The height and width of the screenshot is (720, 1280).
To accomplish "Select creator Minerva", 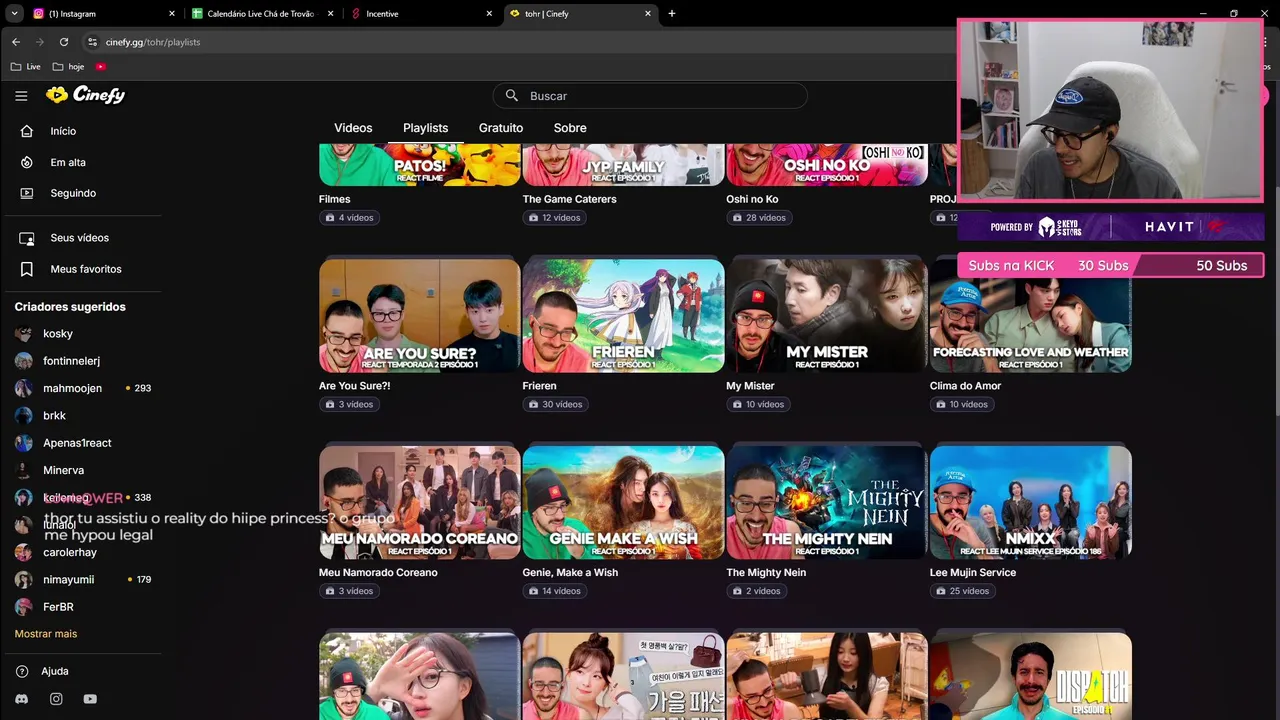I will point(63,470).
